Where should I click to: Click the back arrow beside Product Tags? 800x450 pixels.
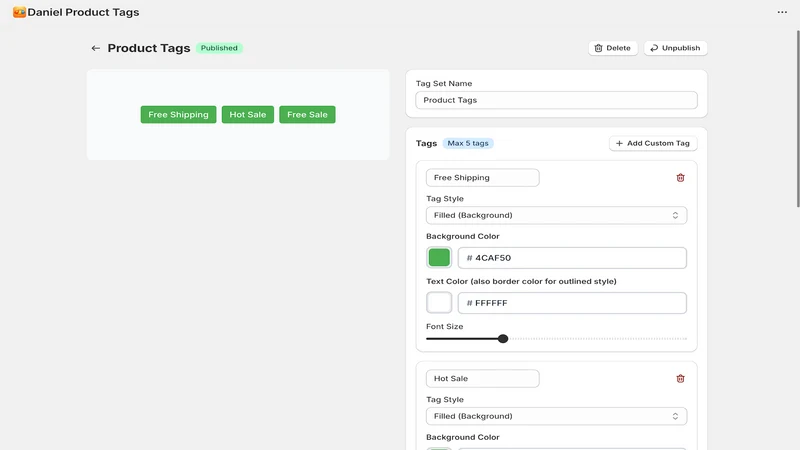point(95,48)
